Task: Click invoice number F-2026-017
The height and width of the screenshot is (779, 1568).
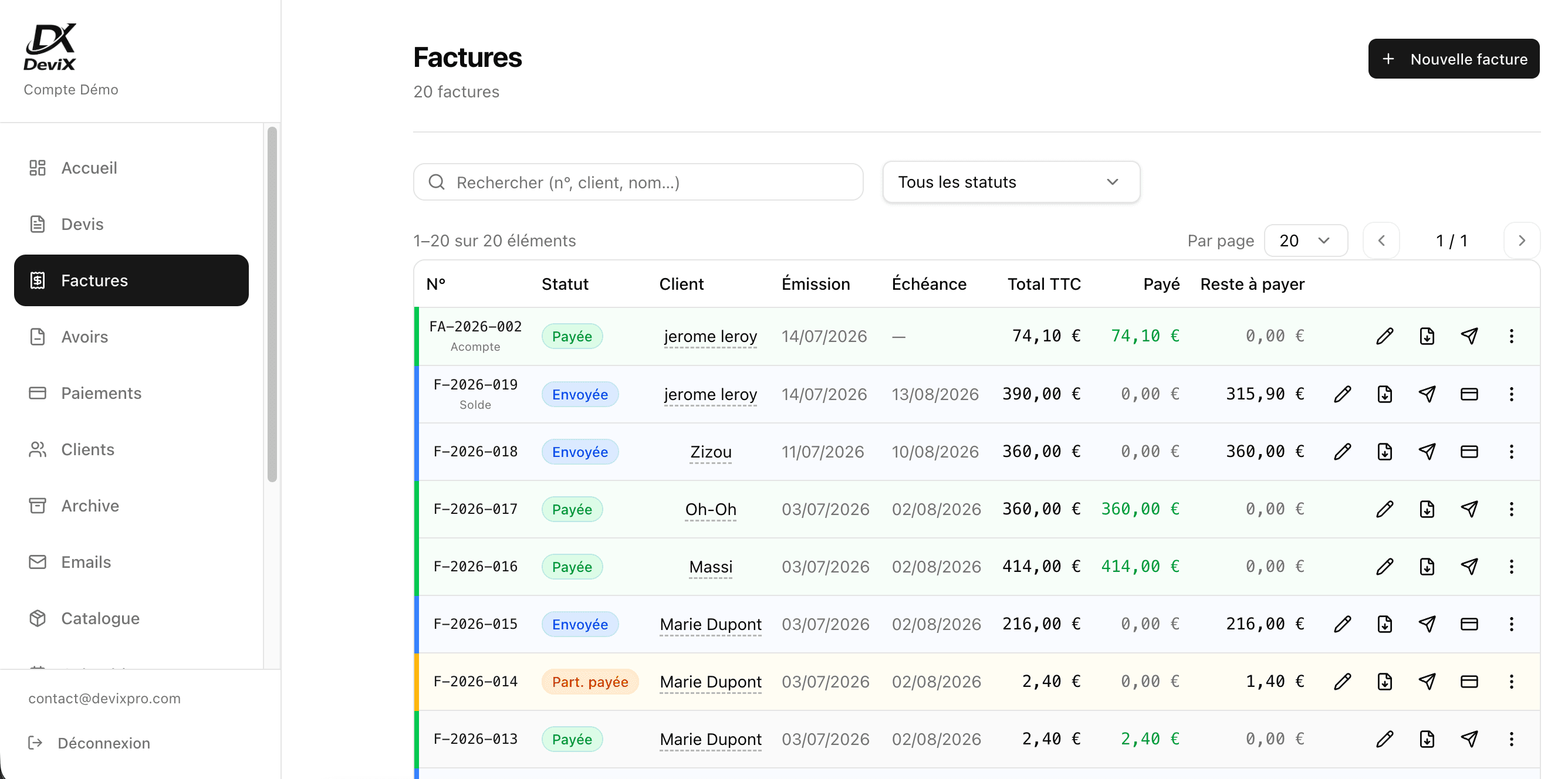Action: 475,509
